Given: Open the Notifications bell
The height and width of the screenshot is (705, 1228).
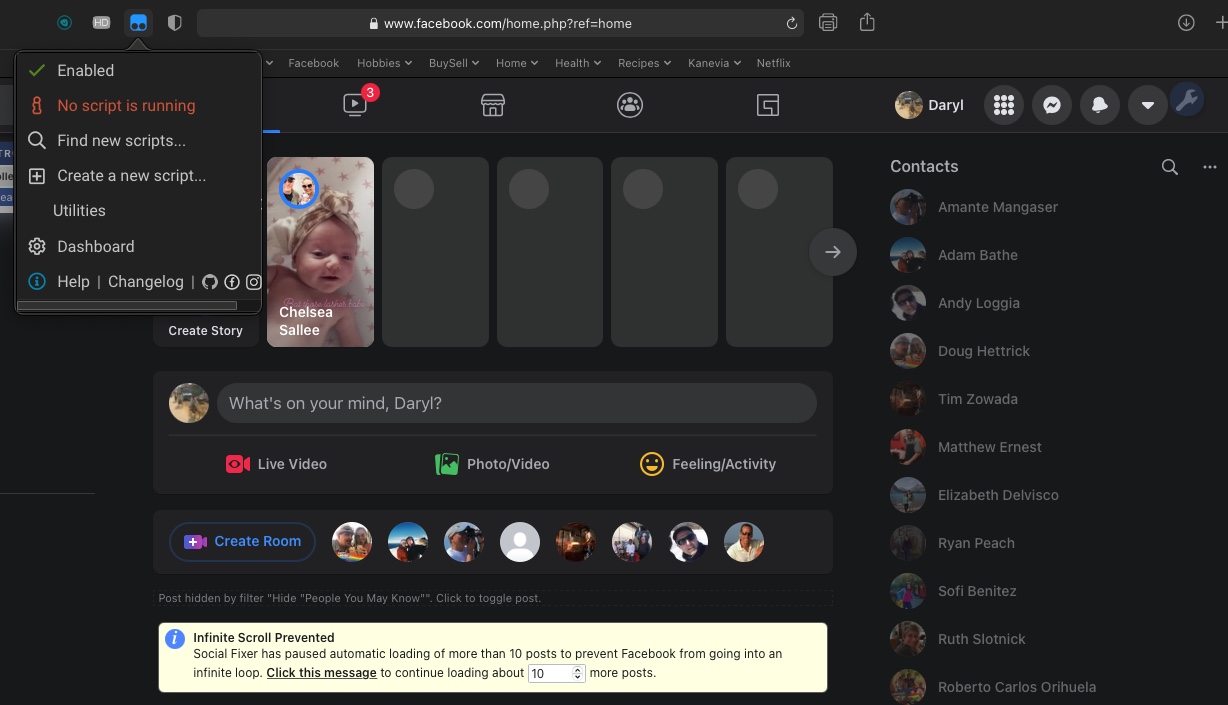Looking at the screenshot, I should click(x=1099, y=105).
